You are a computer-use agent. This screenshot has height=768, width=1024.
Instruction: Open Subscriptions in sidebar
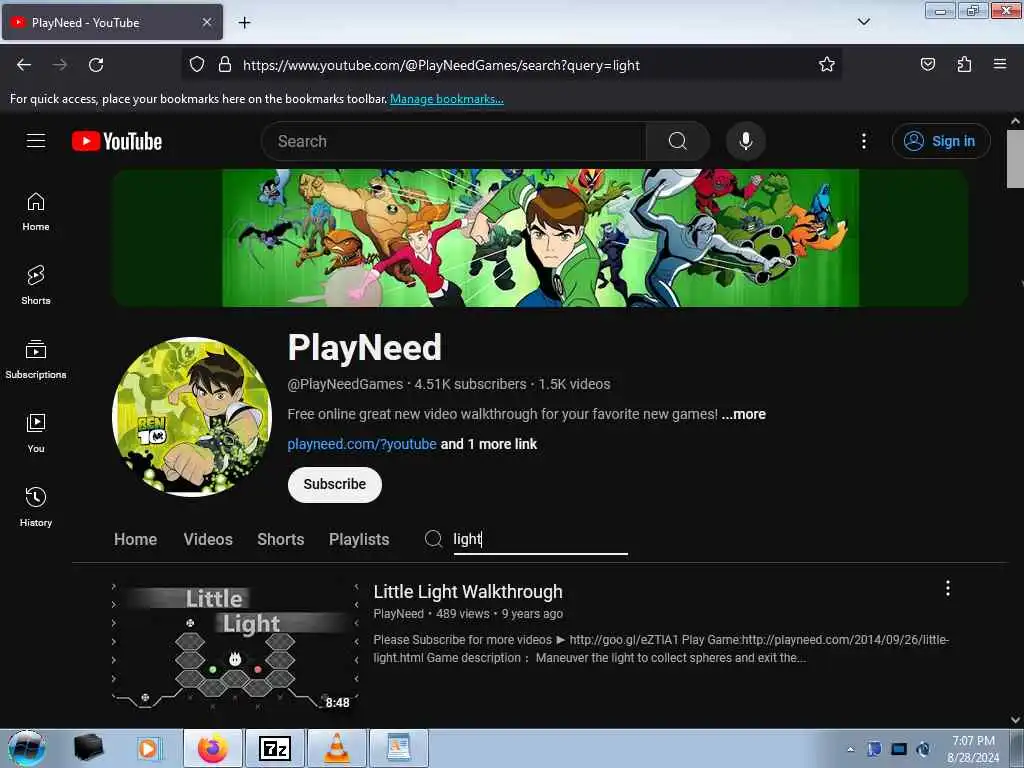[36, 359]
